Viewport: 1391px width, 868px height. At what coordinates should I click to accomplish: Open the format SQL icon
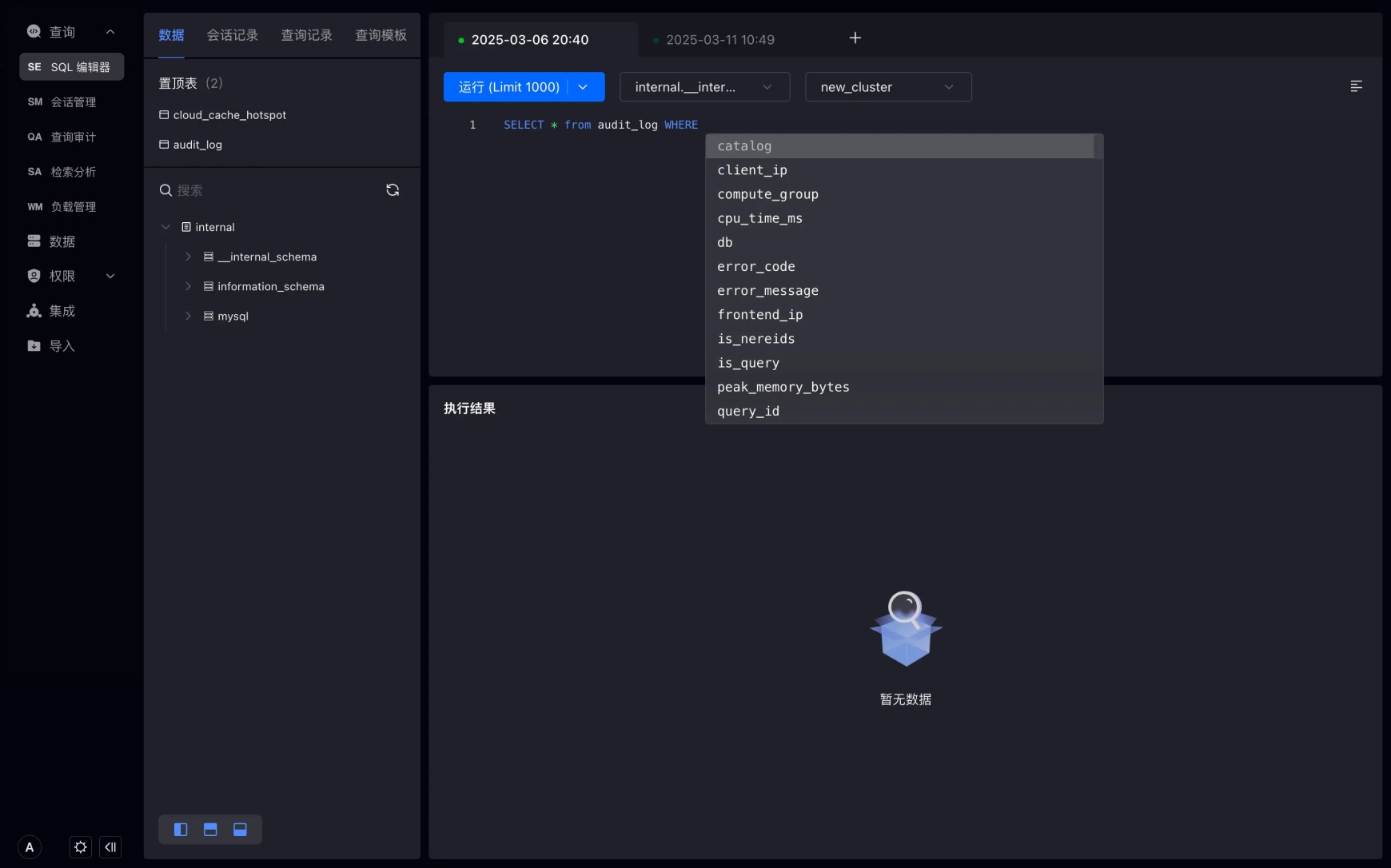[1356, 86]
